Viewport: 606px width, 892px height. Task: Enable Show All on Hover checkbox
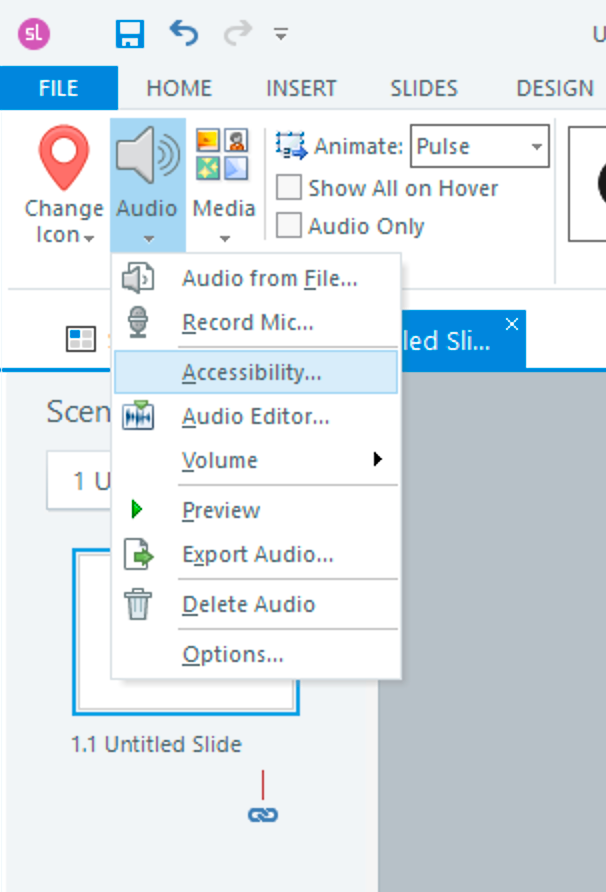[289, 188]
